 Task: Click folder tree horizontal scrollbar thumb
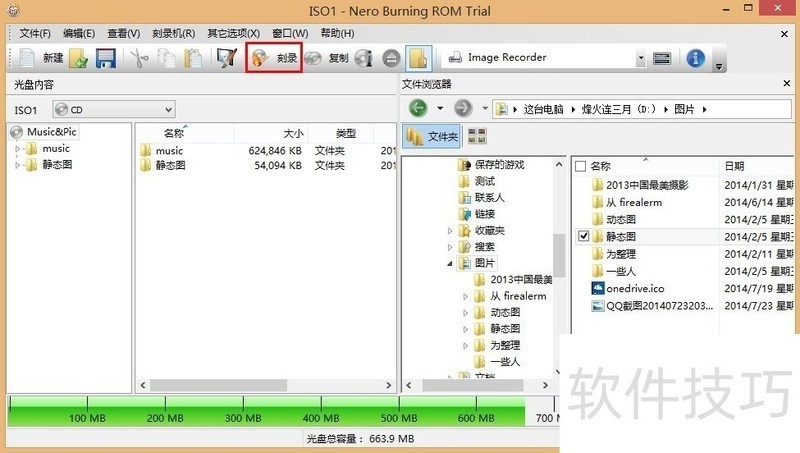coord(473,385)
